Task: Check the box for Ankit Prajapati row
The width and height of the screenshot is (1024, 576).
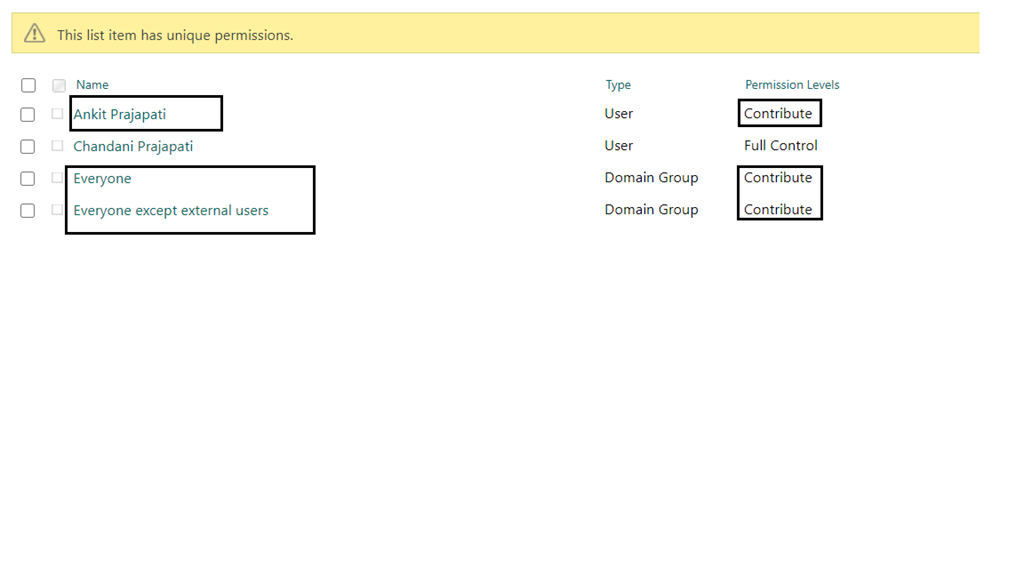Action: (27, 114)
